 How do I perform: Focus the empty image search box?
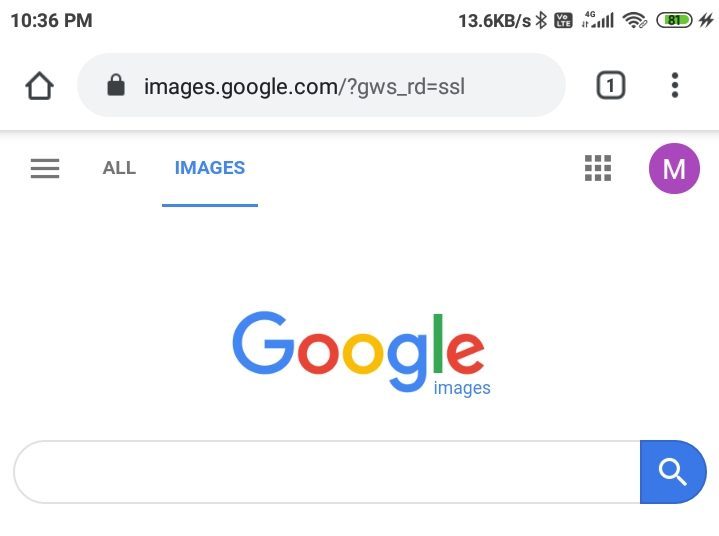tap(326, 472)
